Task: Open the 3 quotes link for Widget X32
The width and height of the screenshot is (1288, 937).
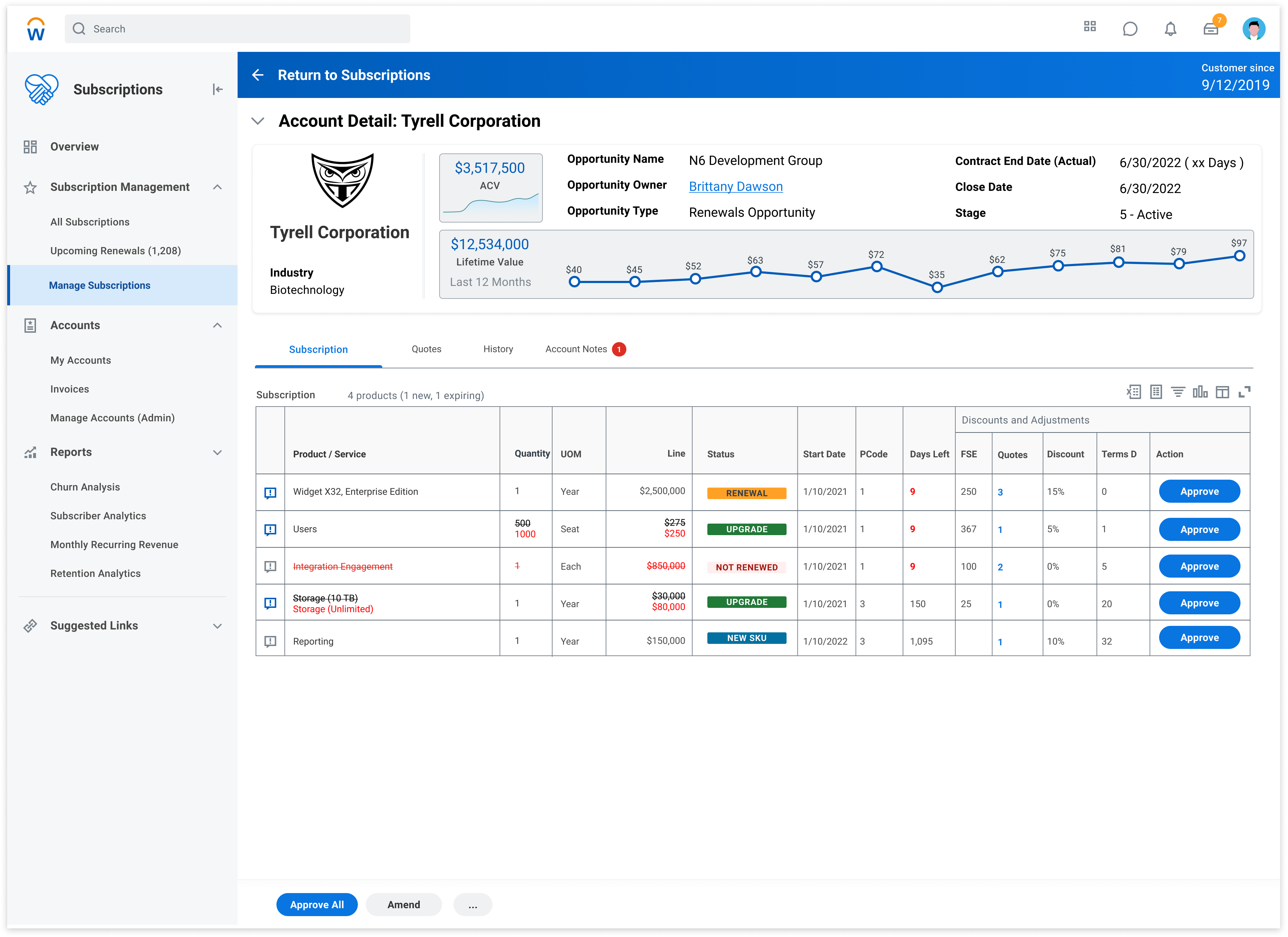Action: pyautogui.click(x=1000, y=493)
